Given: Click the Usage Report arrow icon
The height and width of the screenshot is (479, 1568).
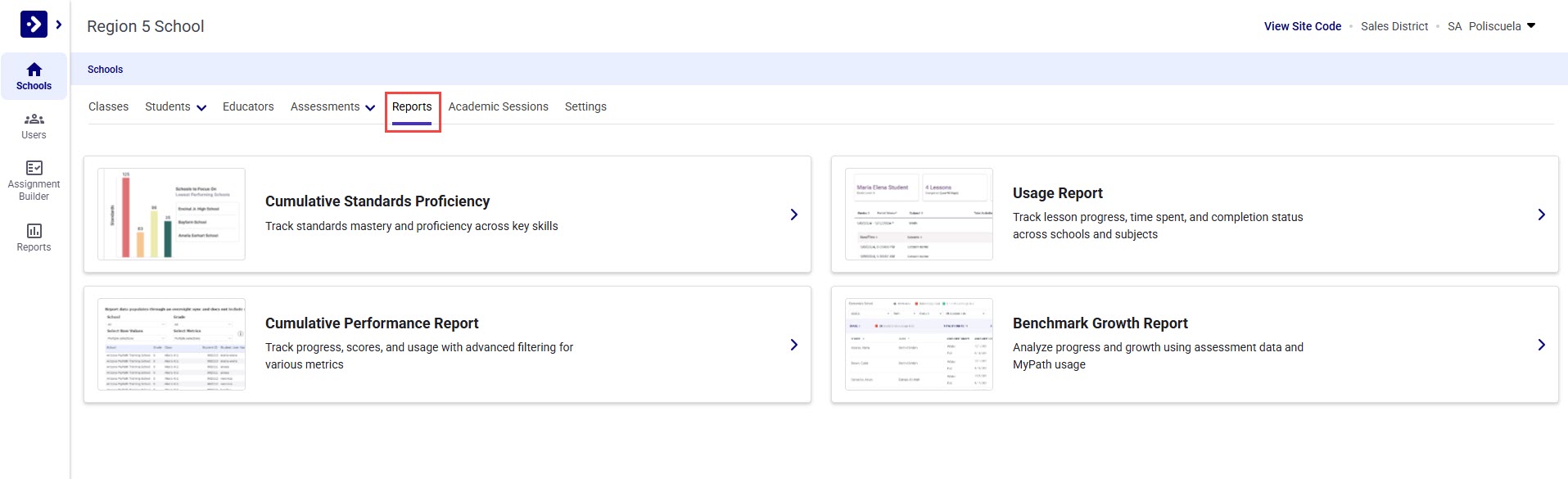Looking at the screenshot, I should click(x=1541, y=215).
